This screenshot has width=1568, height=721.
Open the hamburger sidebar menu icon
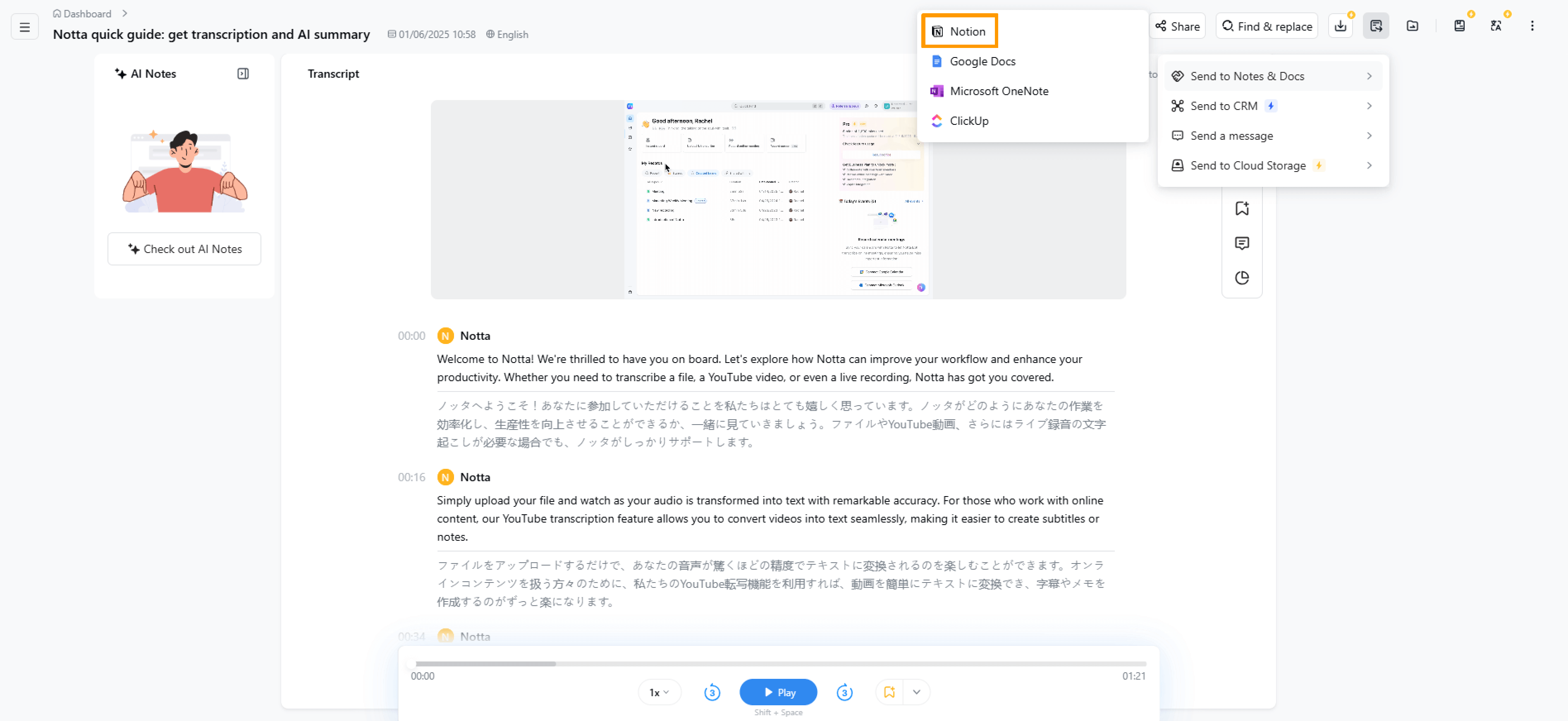[25, 27]
